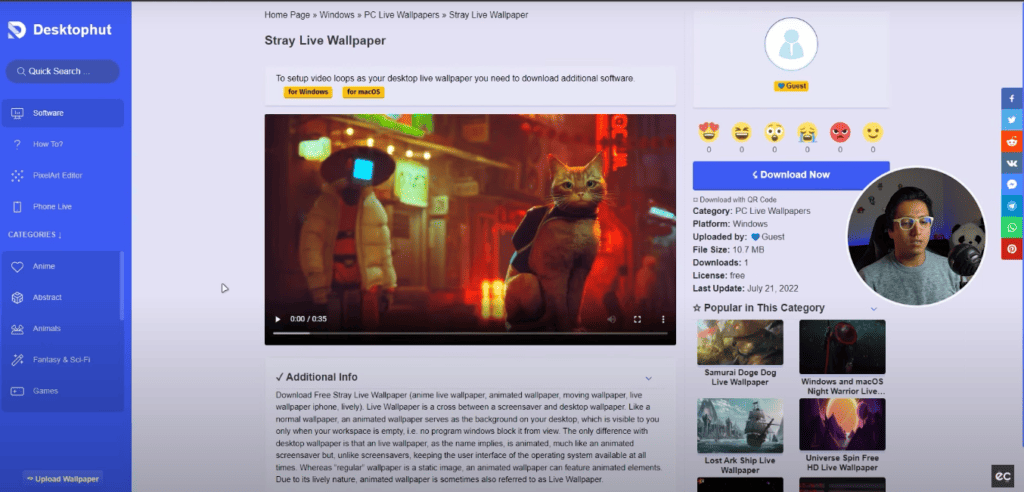Click the PC Live Wallpapers breadcrumb link
This screenshot has height=492, width=1024.
[402, 14]
